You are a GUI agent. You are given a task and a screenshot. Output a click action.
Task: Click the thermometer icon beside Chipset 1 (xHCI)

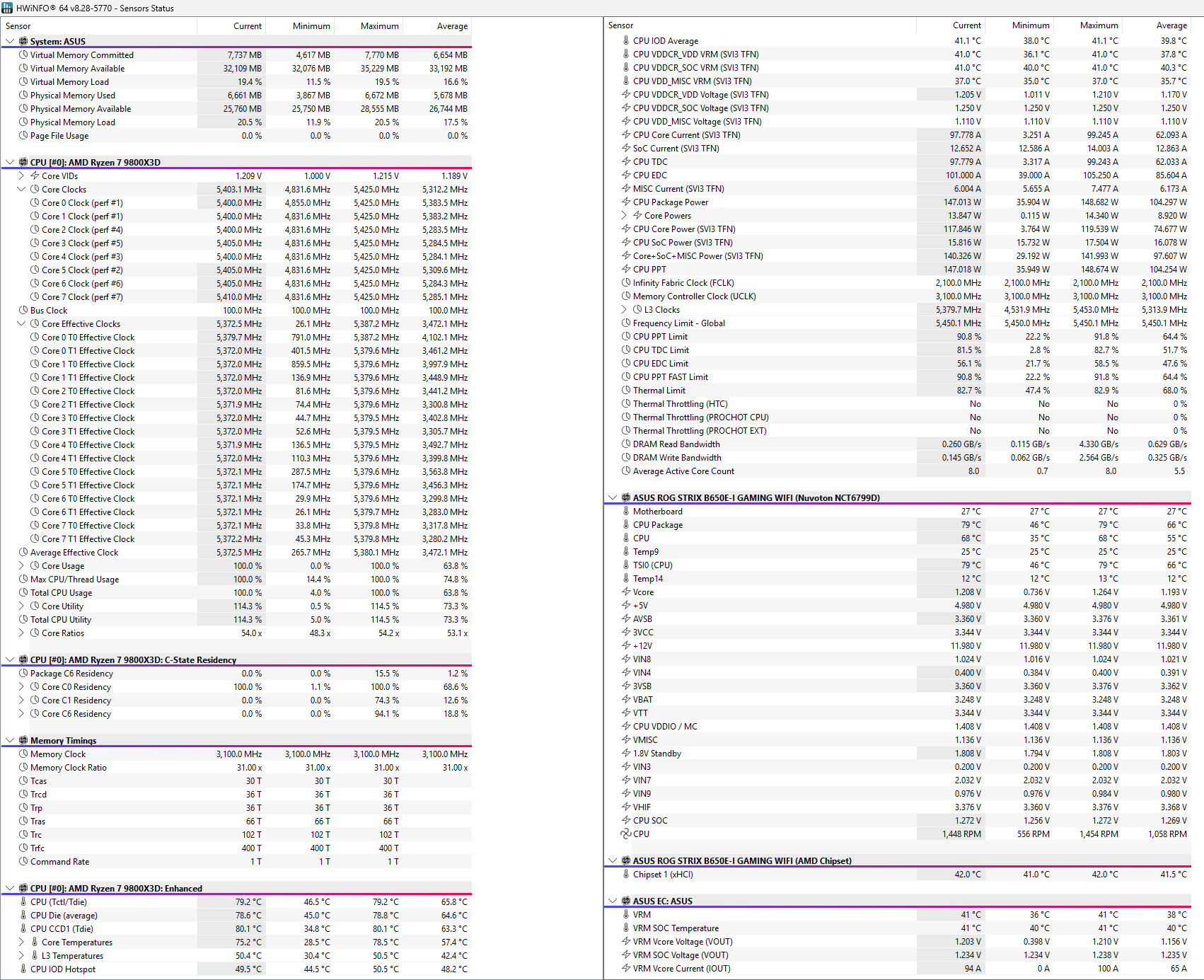click(x=626, y=875)
